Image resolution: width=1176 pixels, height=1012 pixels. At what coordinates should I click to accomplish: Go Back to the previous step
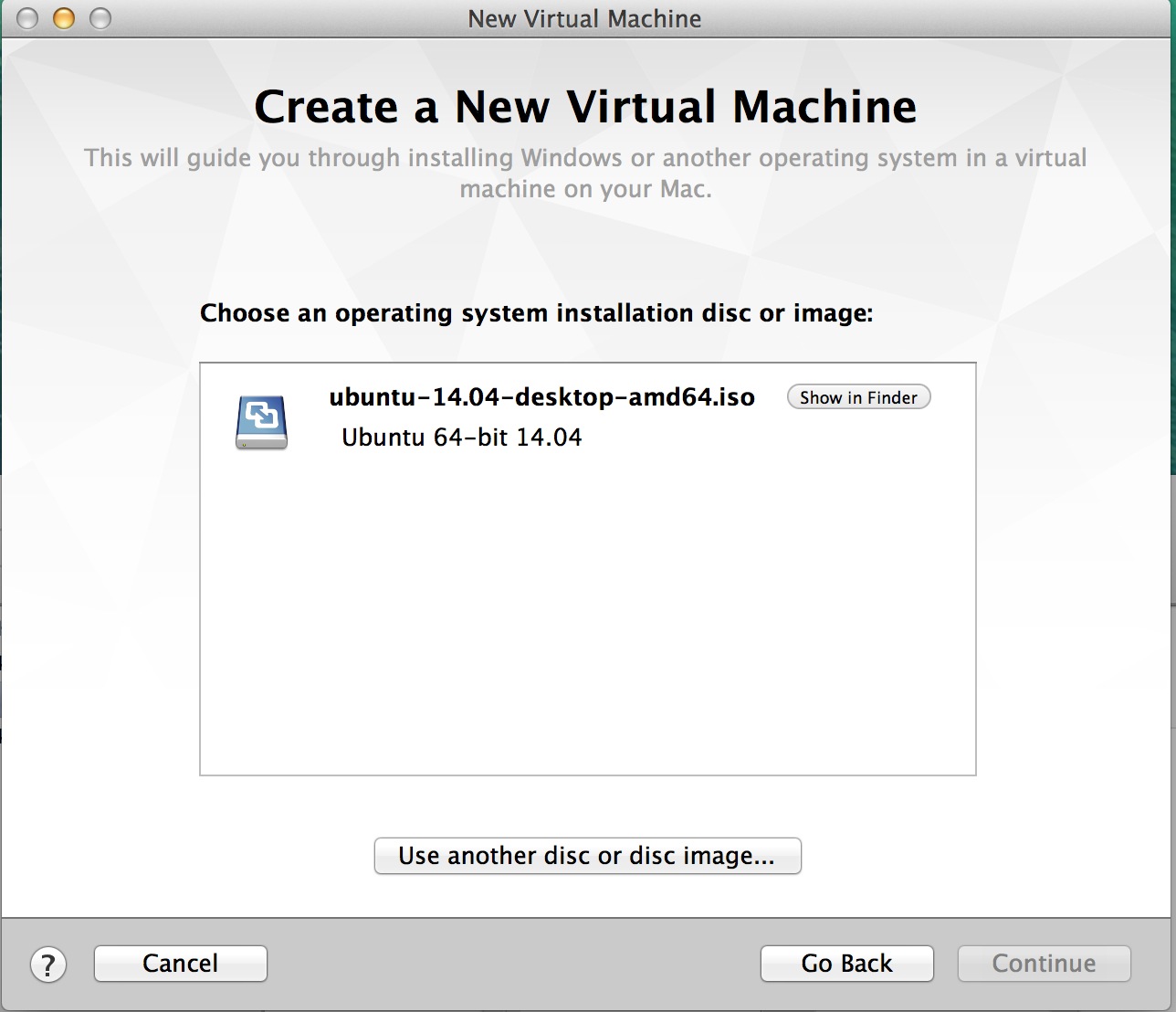tap(846, 964)
